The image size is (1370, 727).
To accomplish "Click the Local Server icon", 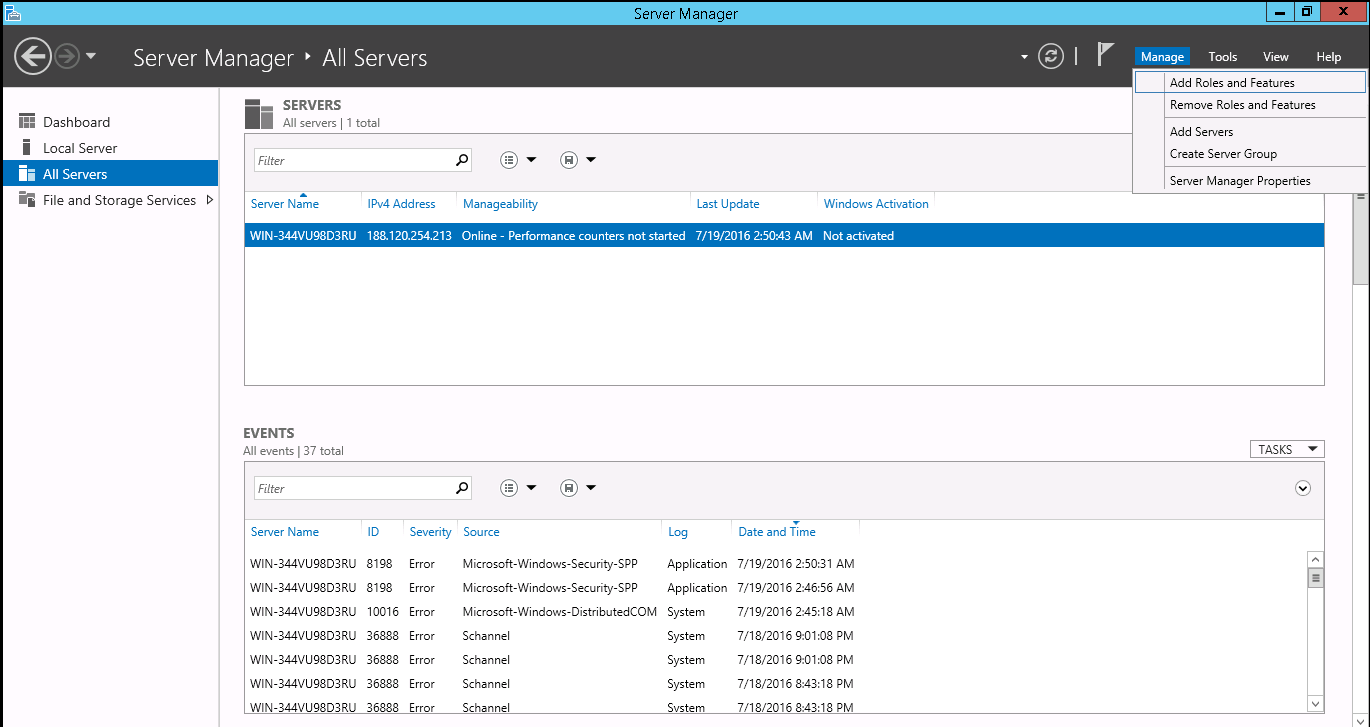I will pos(27,148).
